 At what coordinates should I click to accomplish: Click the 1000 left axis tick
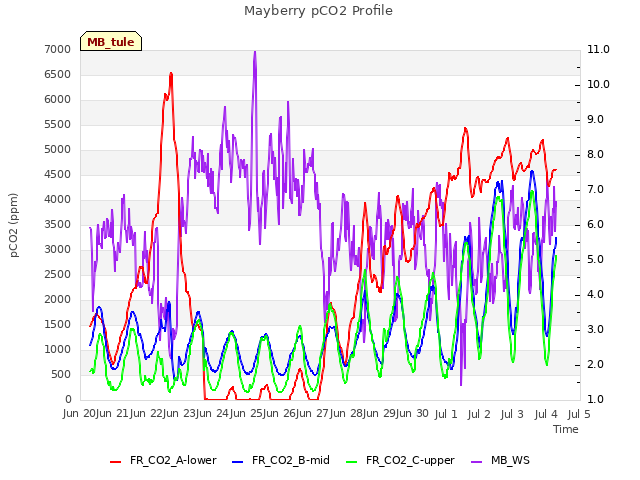click(58, 350)
